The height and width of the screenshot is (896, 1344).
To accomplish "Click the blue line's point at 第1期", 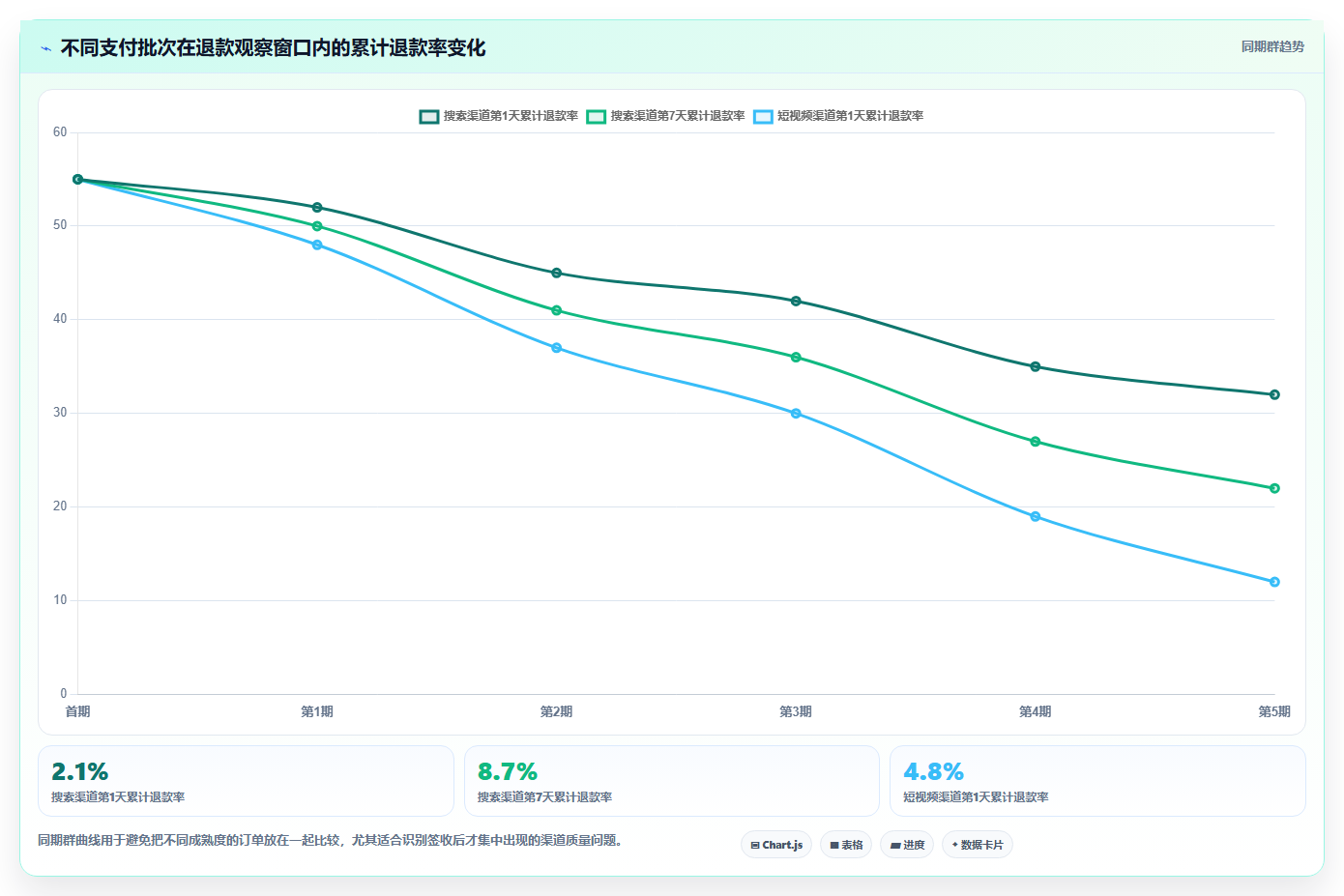I will tap(317, 246).
